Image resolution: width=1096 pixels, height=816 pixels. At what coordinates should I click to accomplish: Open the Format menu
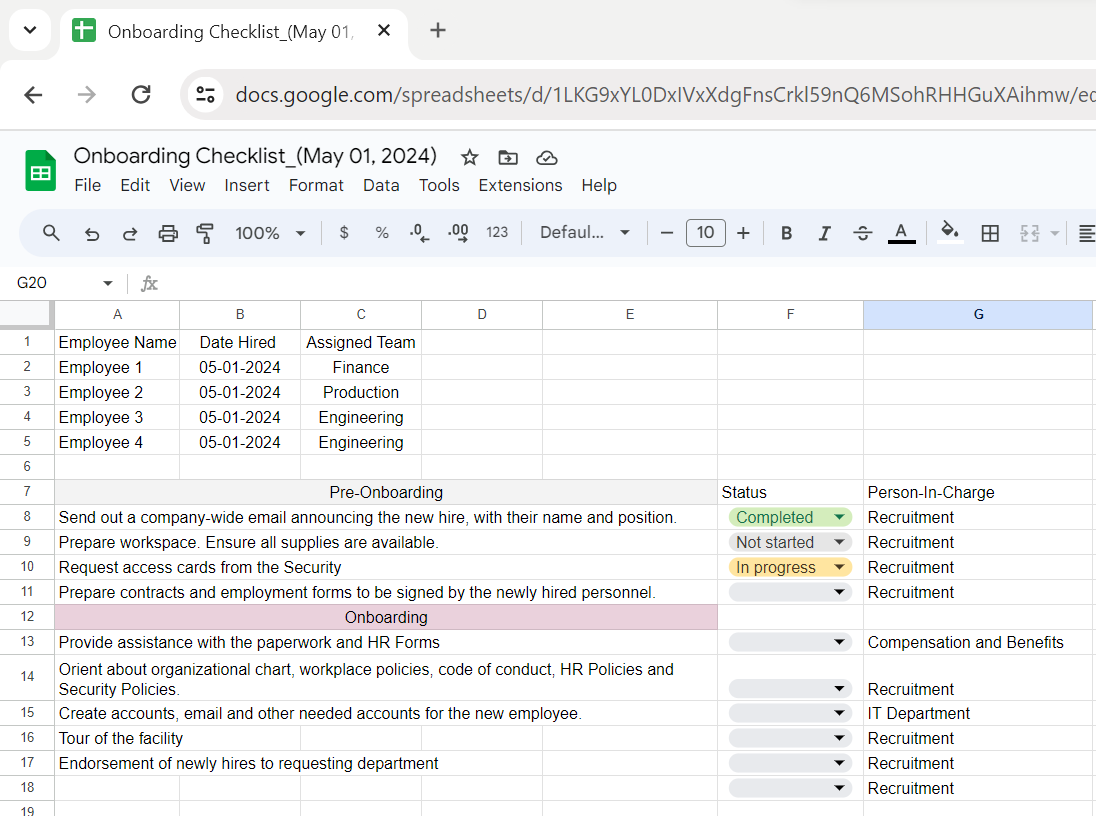point(316,185)
